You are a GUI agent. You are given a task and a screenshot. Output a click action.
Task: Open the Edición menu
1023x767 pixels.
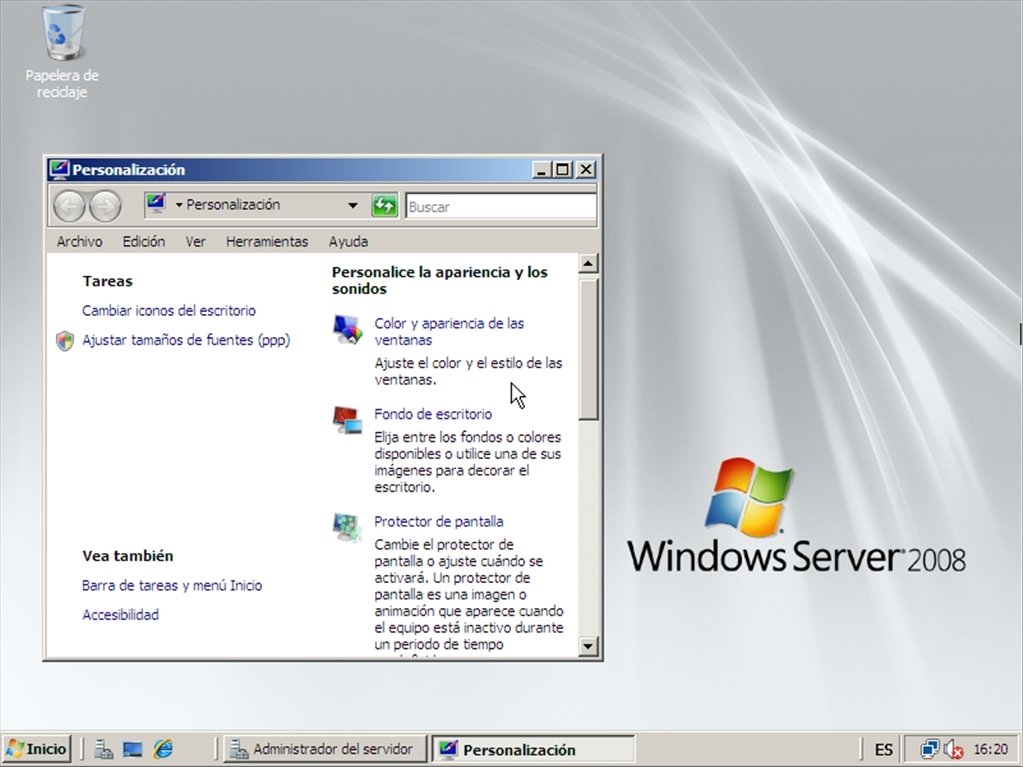tap(144, 241)
